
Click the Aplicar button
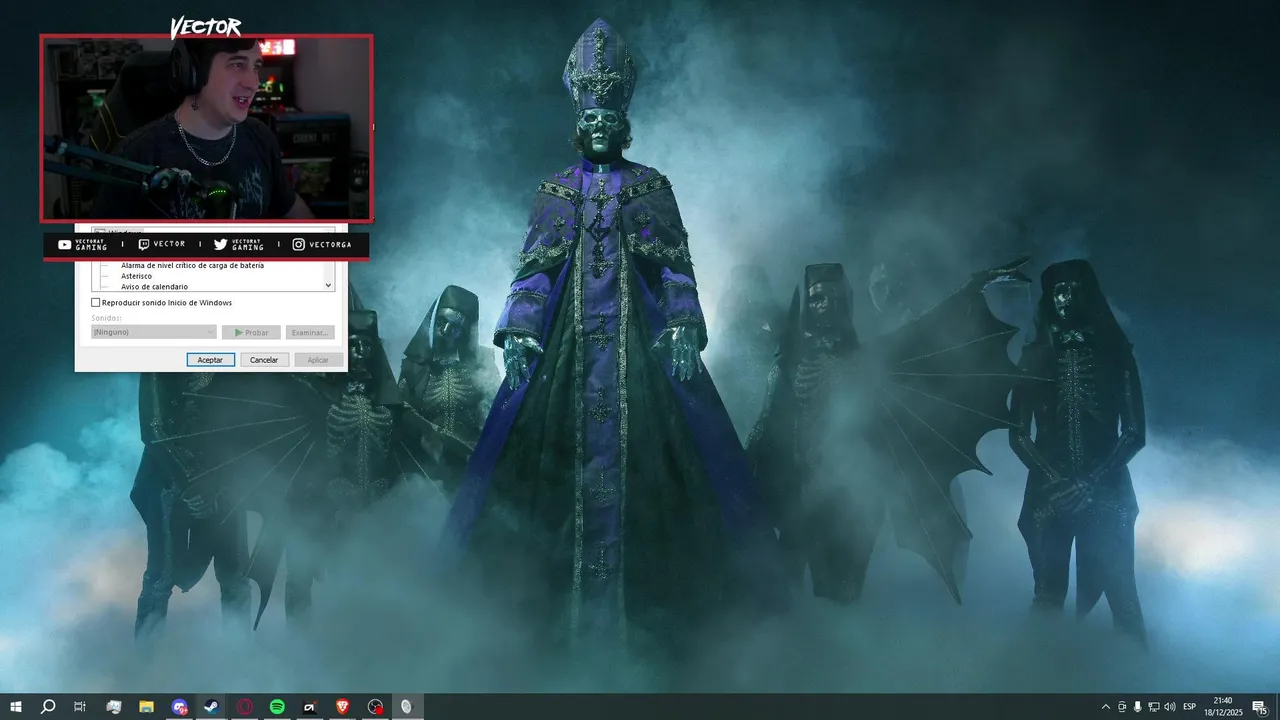click(x=319, y=359)
